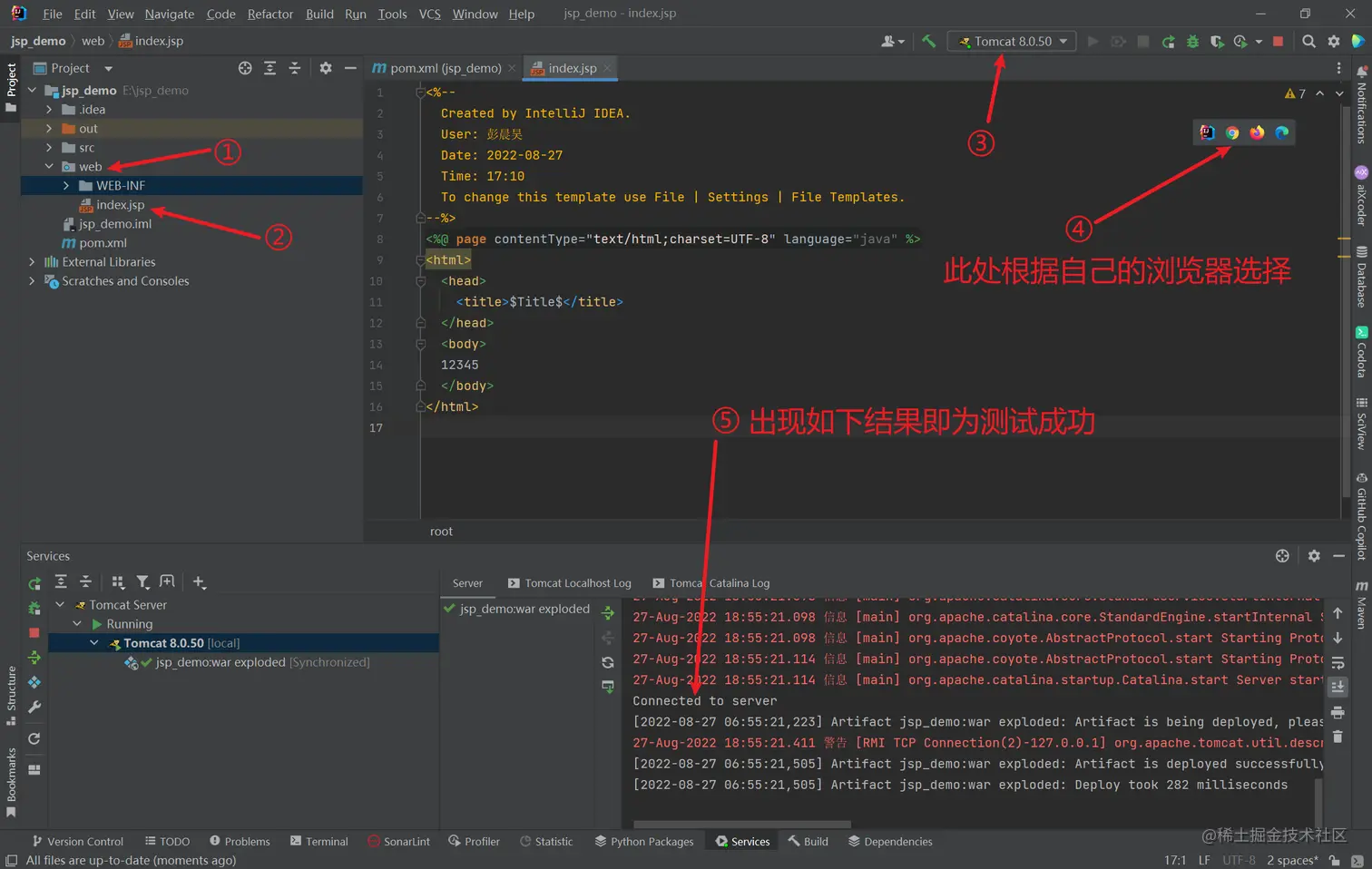This screenshot has height=869, width=1372.
Task: Run with Coverage shield icon
Action: 1217,42
